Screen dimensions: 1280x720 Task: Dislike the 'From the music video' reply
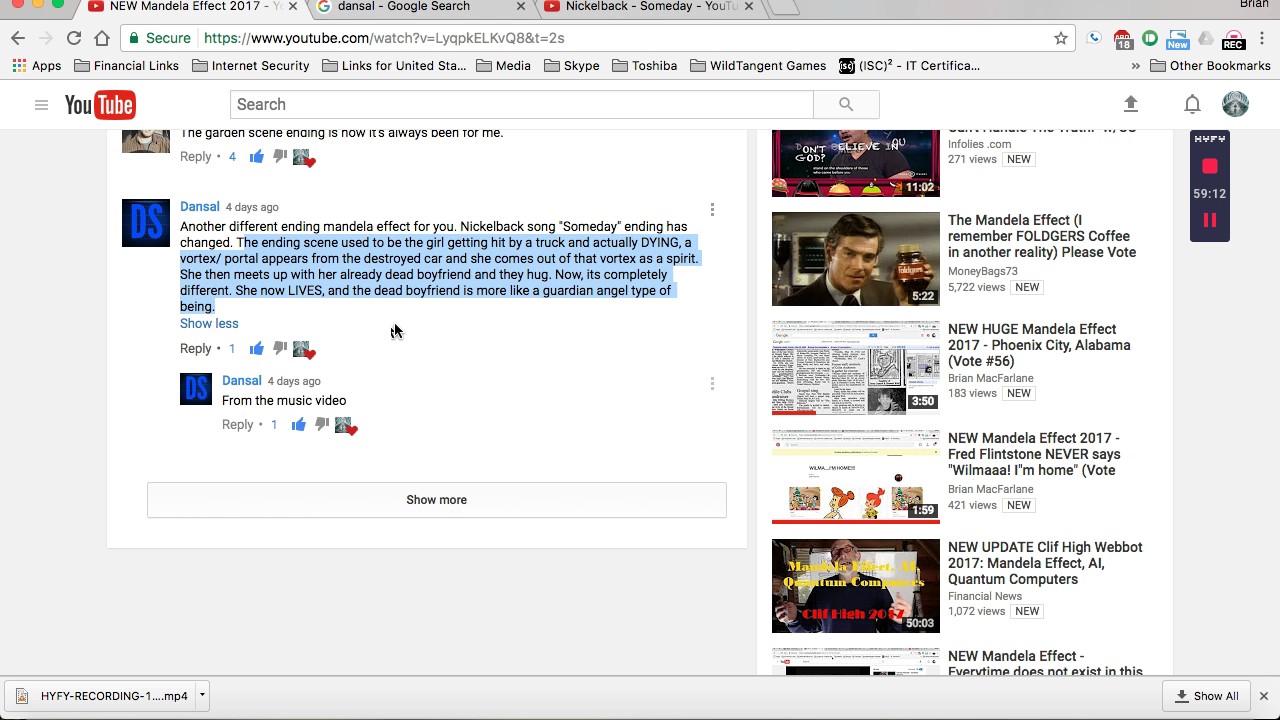point(322,425)
